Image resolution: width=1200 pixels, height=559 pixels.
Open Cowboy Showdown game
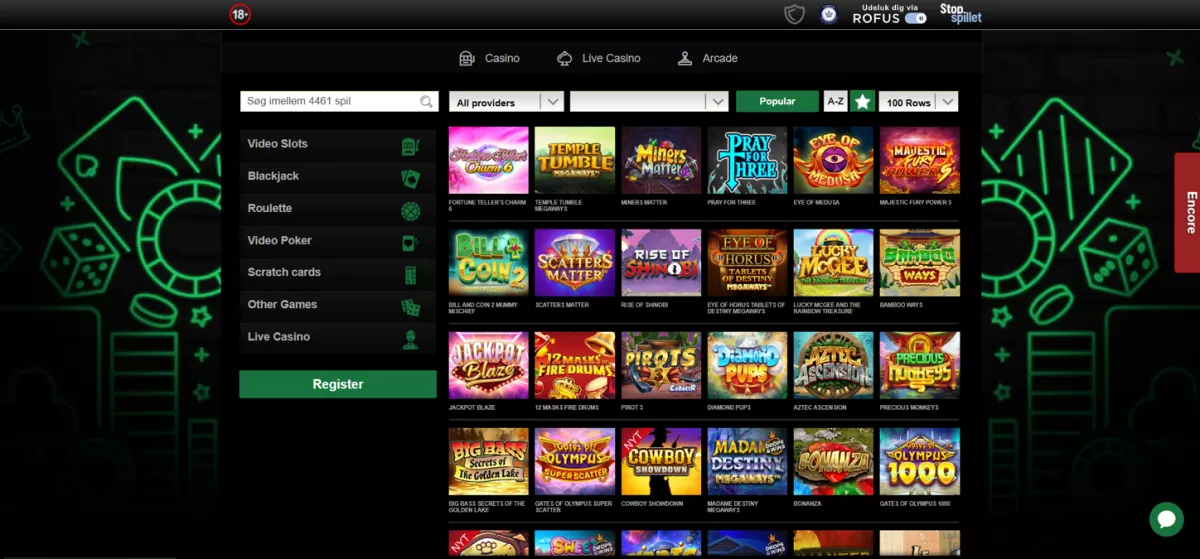pyautogui.click(x=661, y=462)
